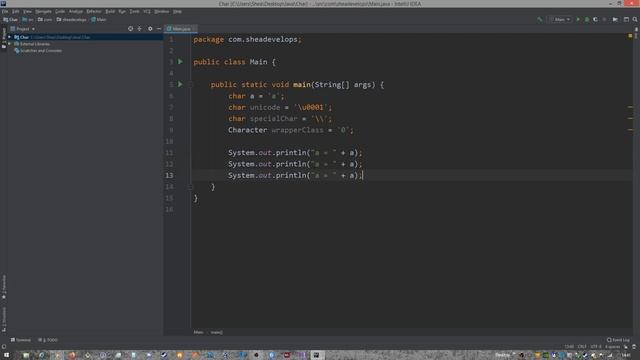Click line 13 println statement in editor

coord(295,175)
